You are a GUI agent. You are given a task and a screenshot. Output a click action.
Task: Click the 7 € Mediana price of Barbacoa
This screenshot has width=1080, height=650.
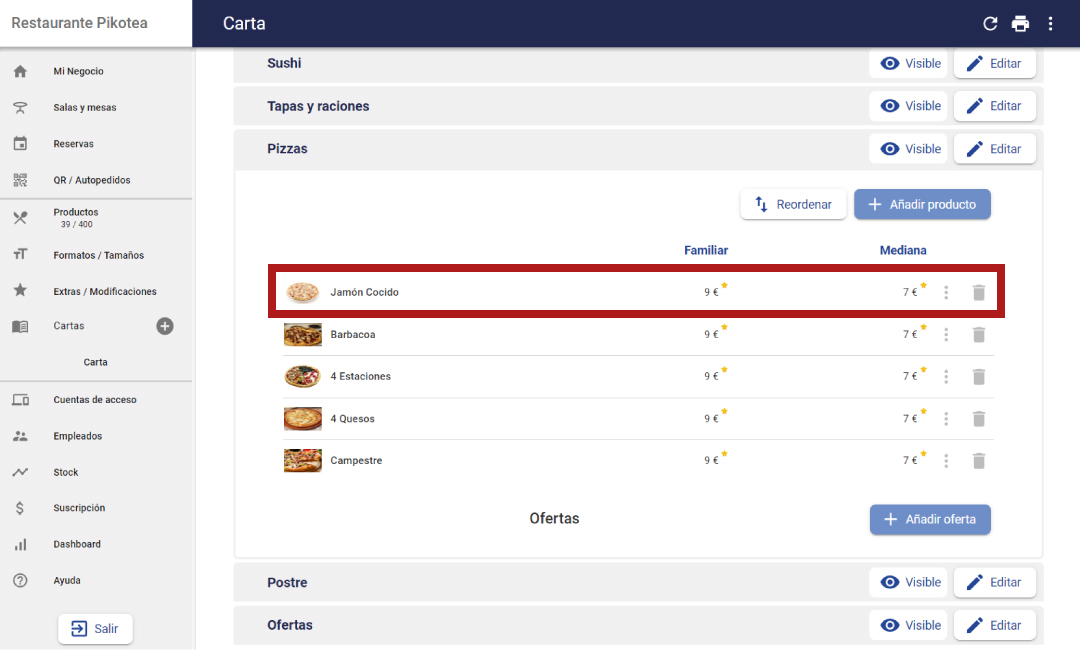[911, 334]
